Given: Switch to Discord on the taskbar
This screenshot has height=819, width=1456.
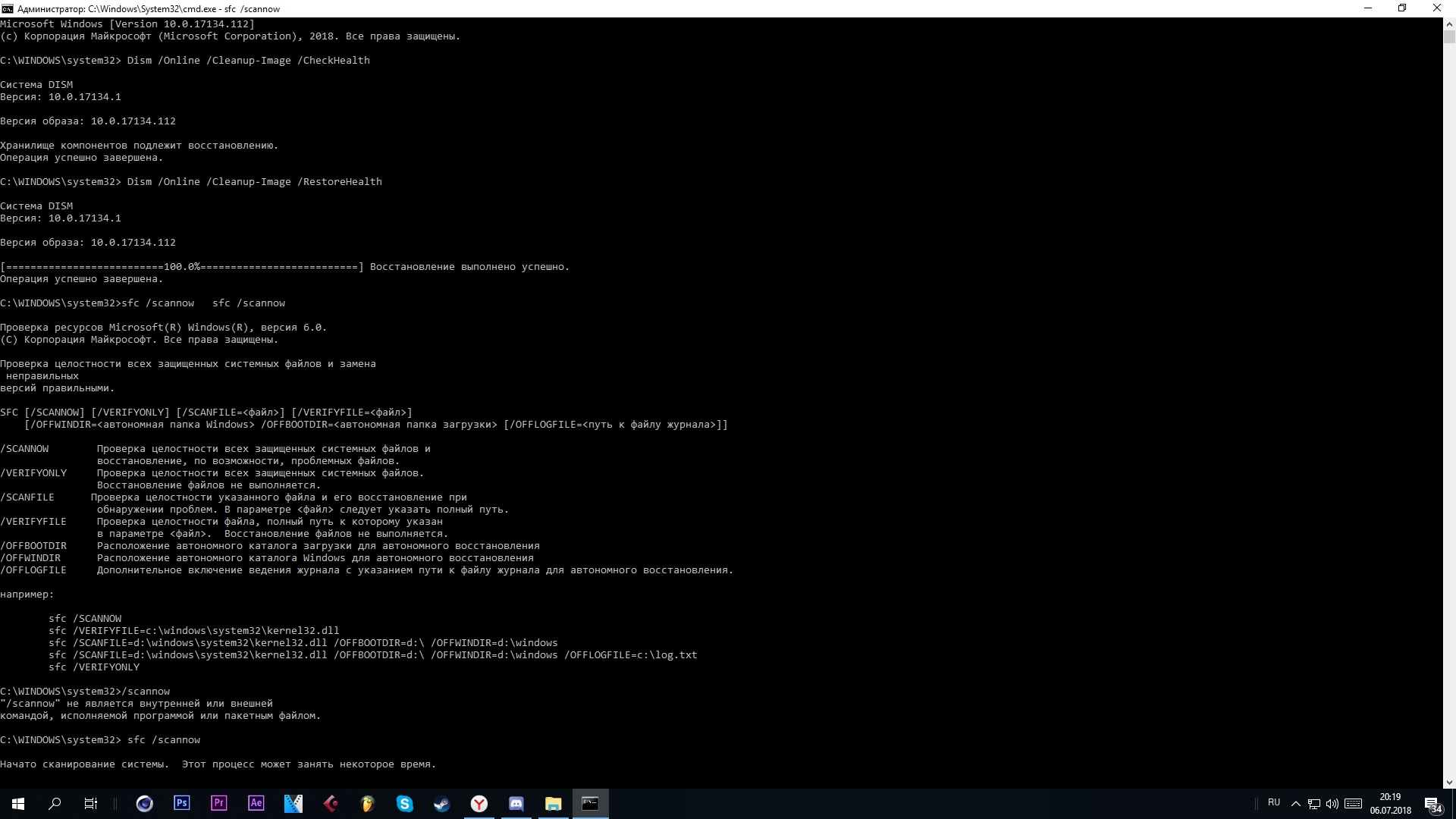Looking at the screenshot, I should [516, 804].
